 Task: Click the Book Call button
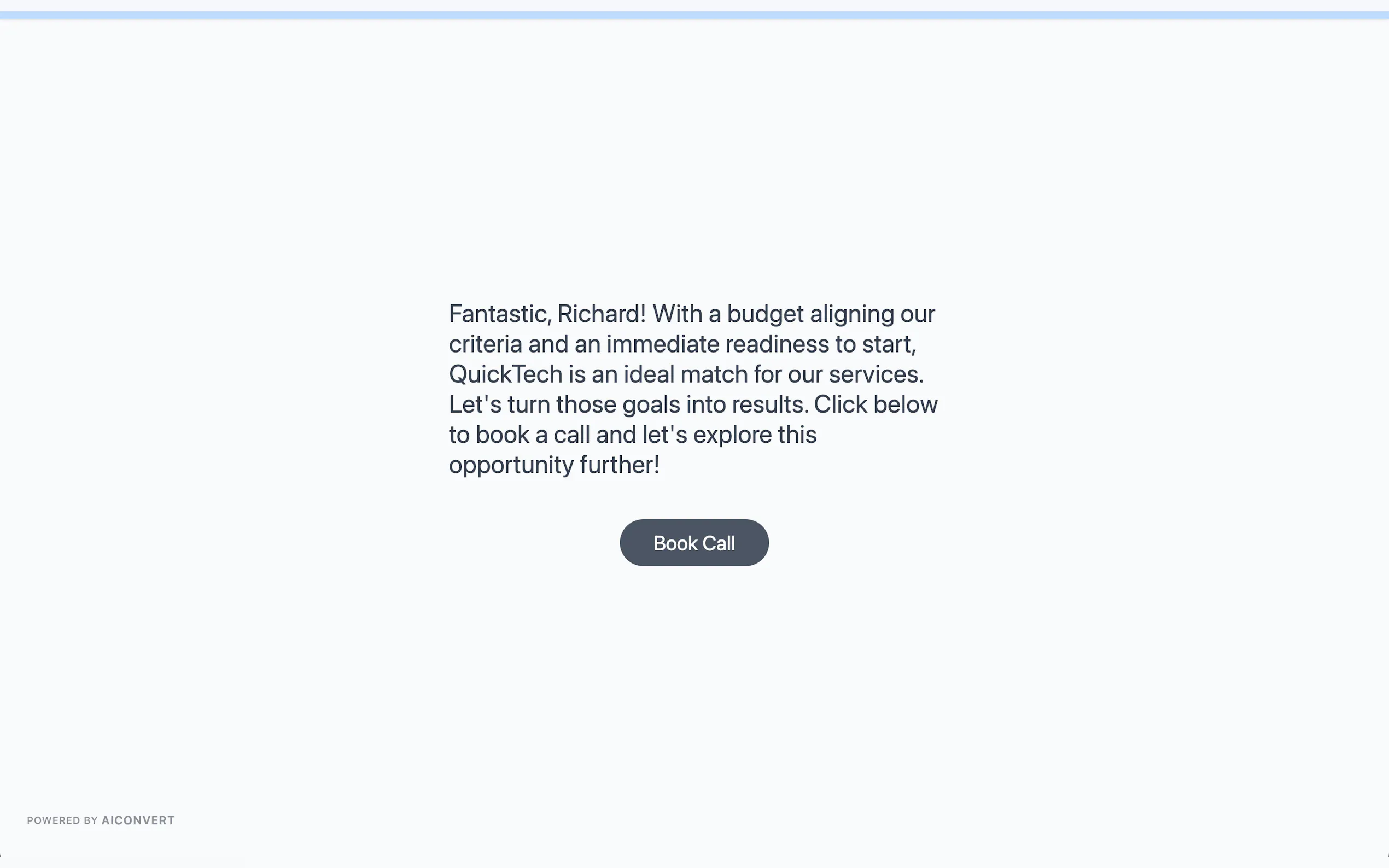click(x=693, y=542)
